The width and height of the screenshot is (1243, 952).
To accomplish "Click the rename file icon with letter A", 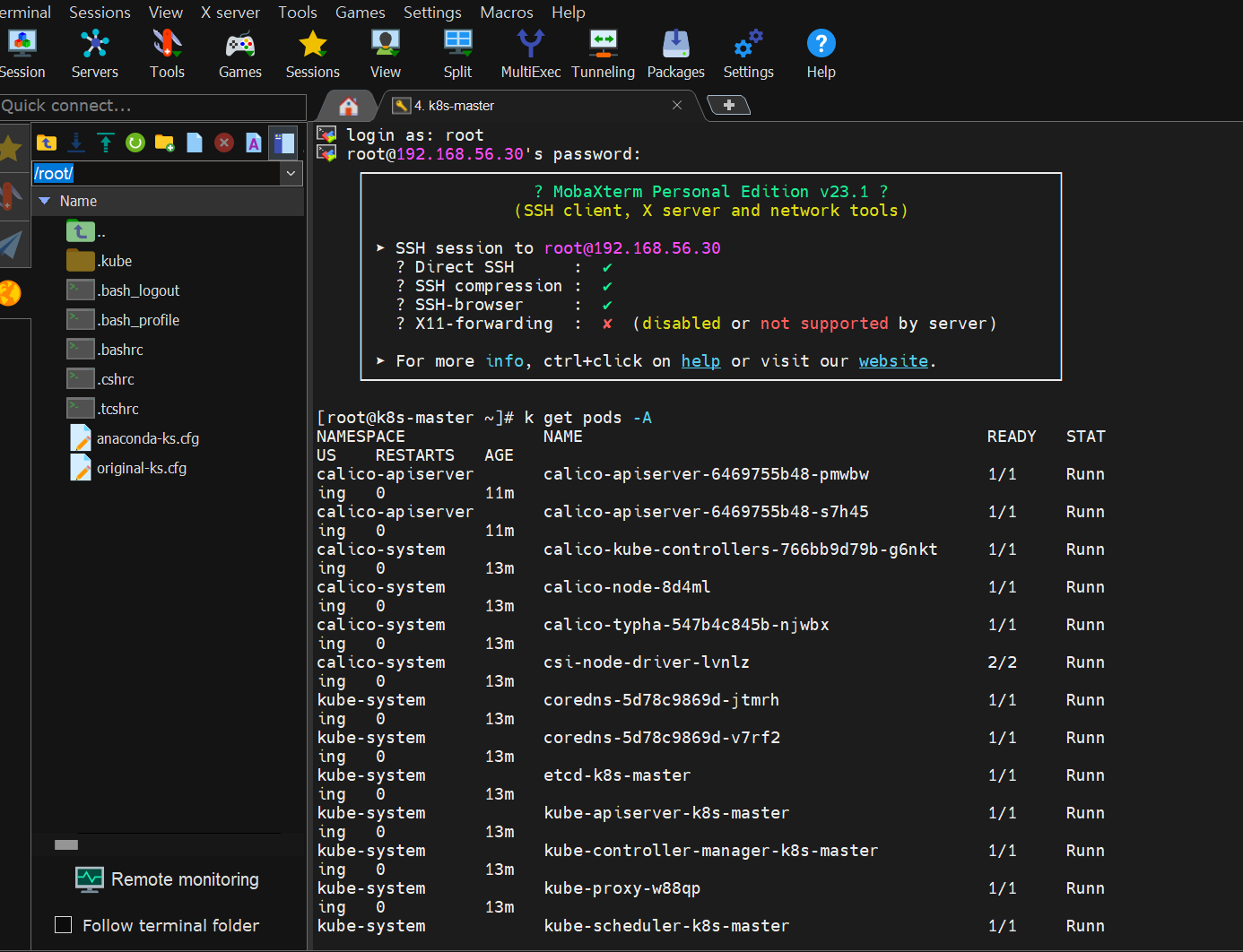I will point(254,143).
